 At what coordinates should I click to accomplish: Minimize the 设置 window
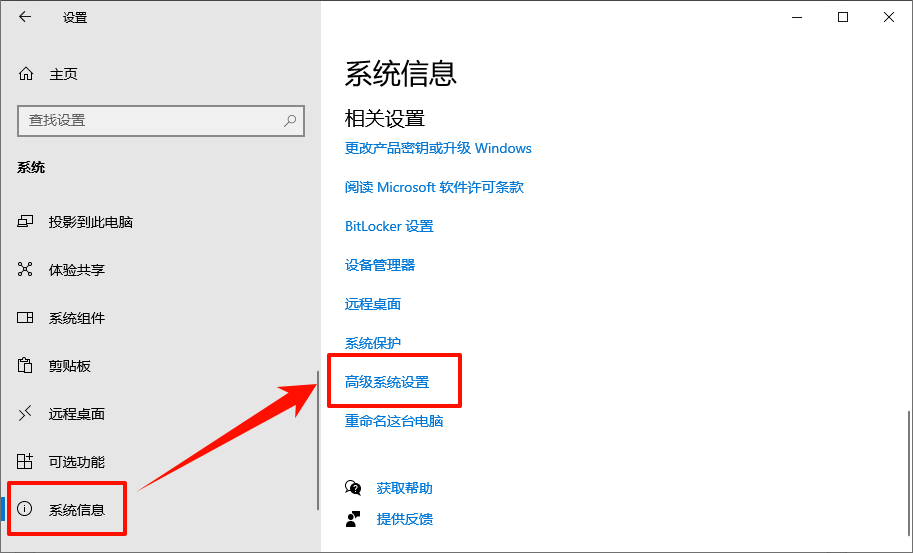pos(797,17)
